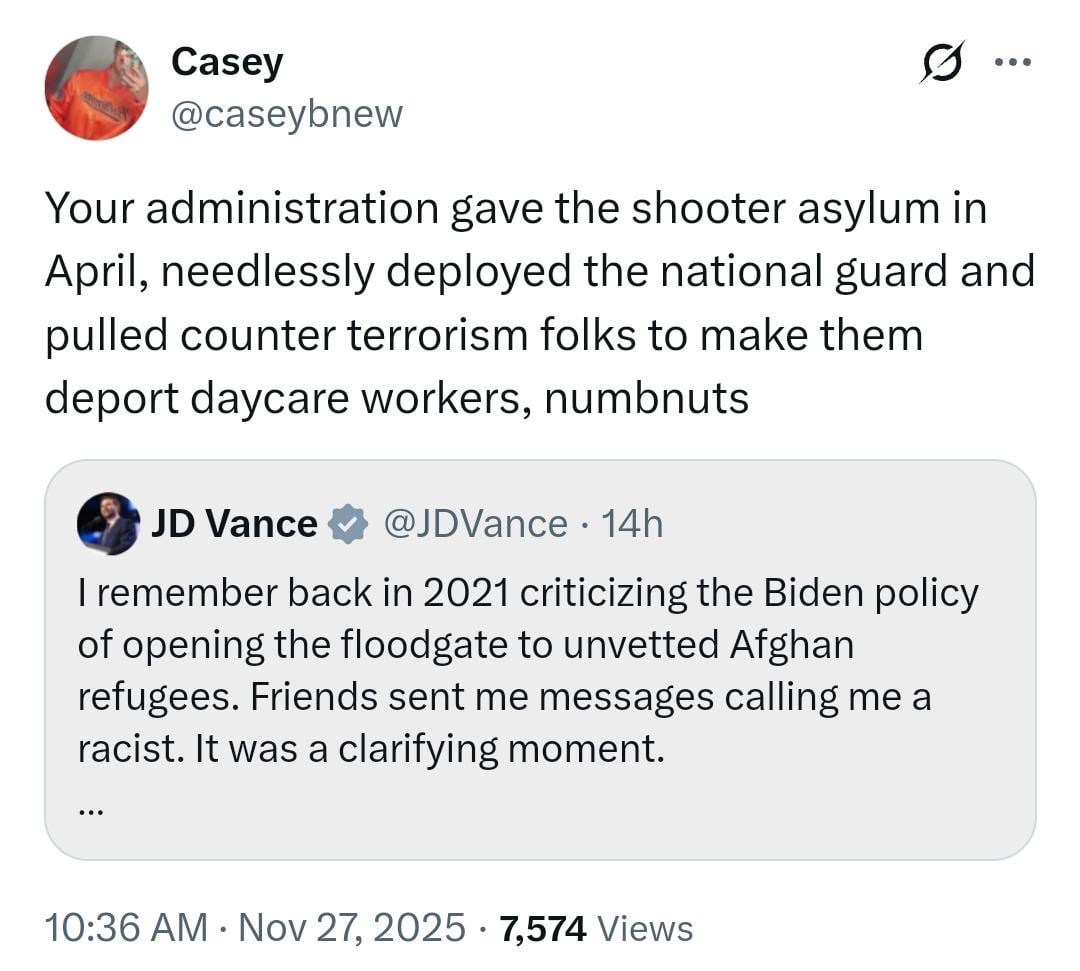
Task: Open the three-dot more options menu
Action: (1012, 62)
